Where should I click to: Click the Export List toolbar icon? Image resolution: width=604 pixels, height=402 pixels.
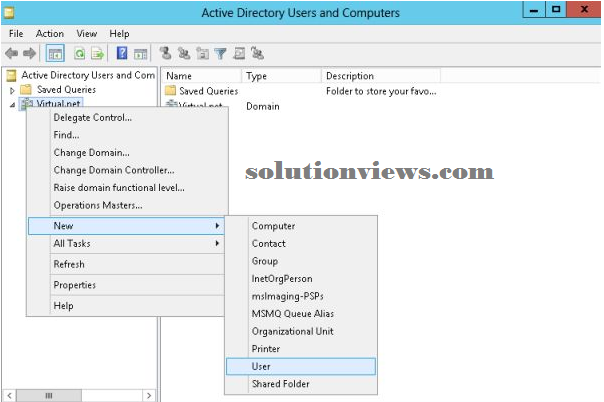[x=97, y=54]
